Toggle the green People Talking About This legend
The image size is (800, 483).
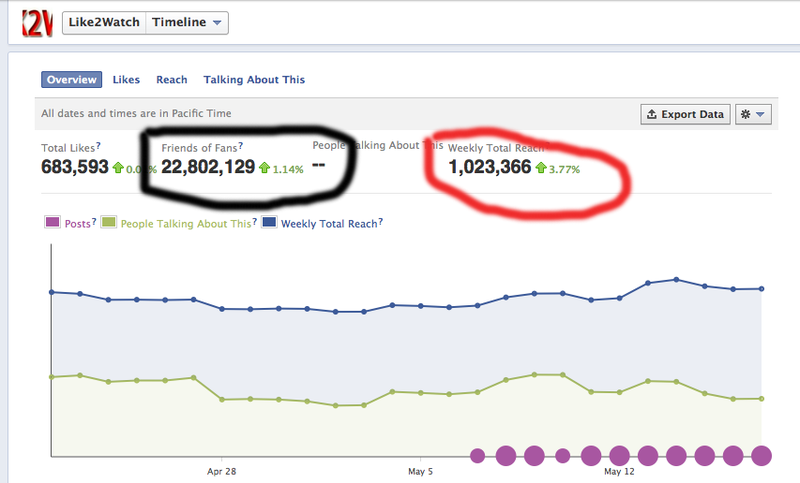click(x=110, y=224)
